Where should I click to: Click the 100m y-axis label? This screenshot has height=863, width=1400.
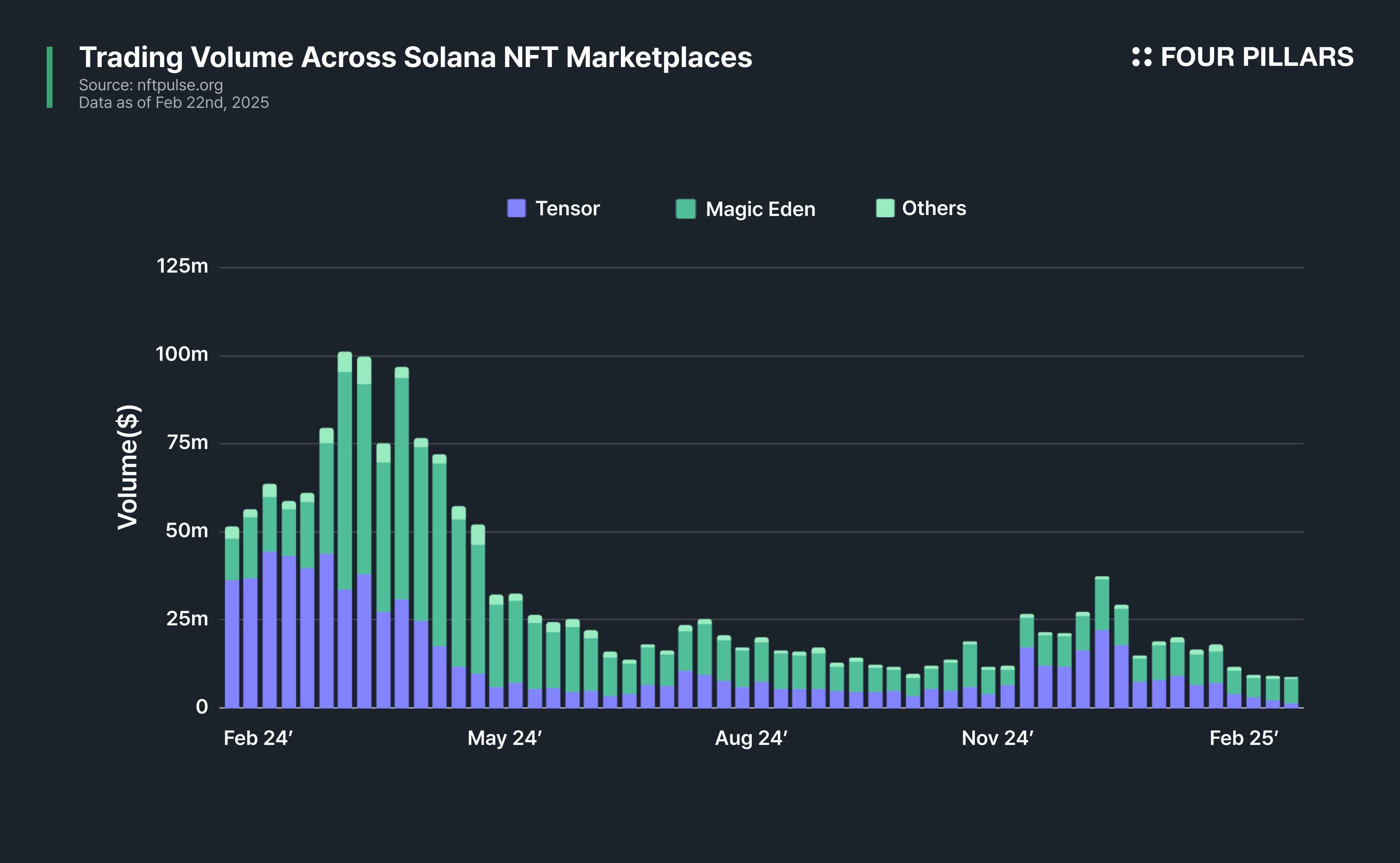182,355
